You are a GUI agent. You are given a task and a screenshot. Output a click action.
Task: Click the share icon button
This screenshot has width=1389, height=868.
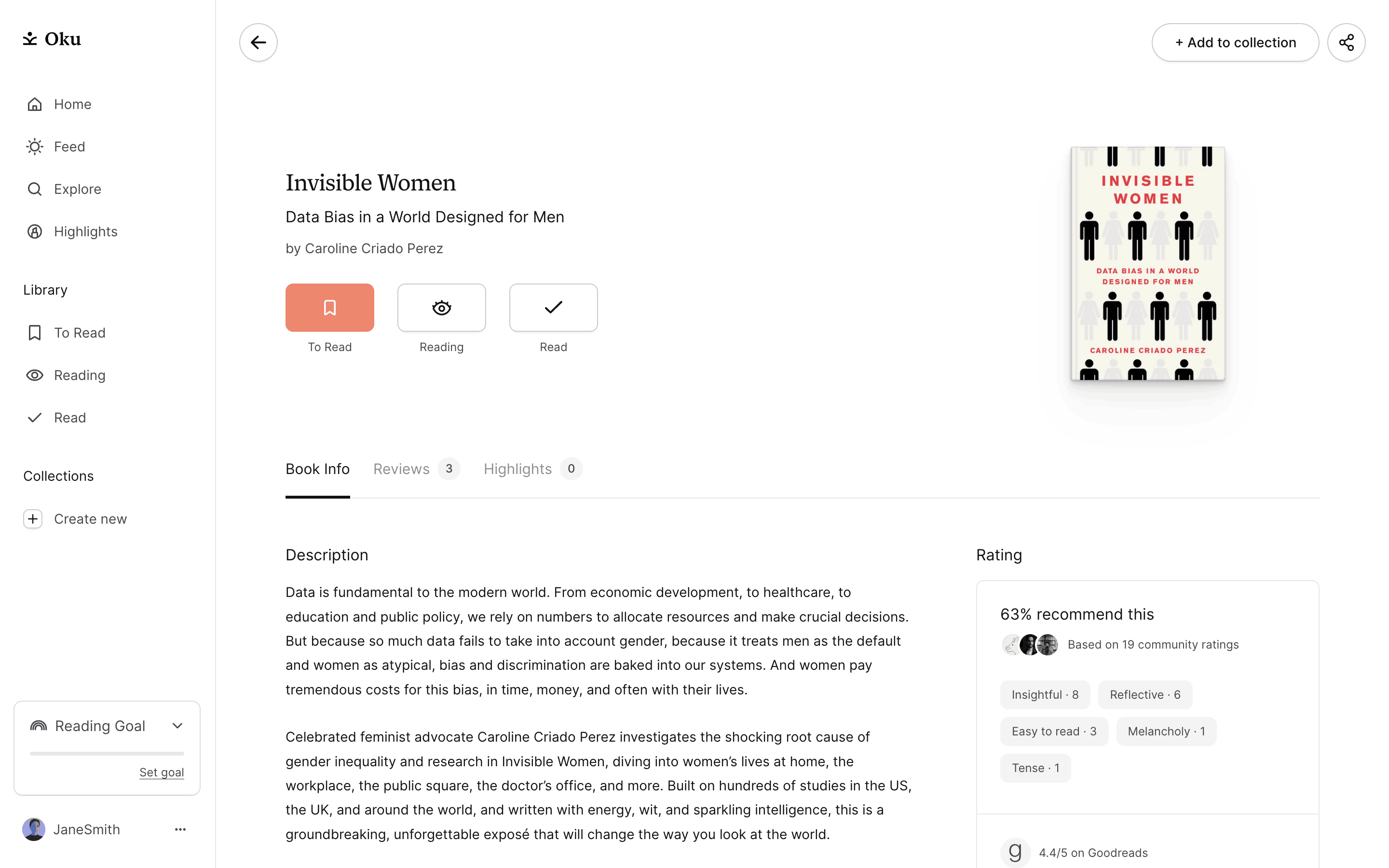point(1346,42)
